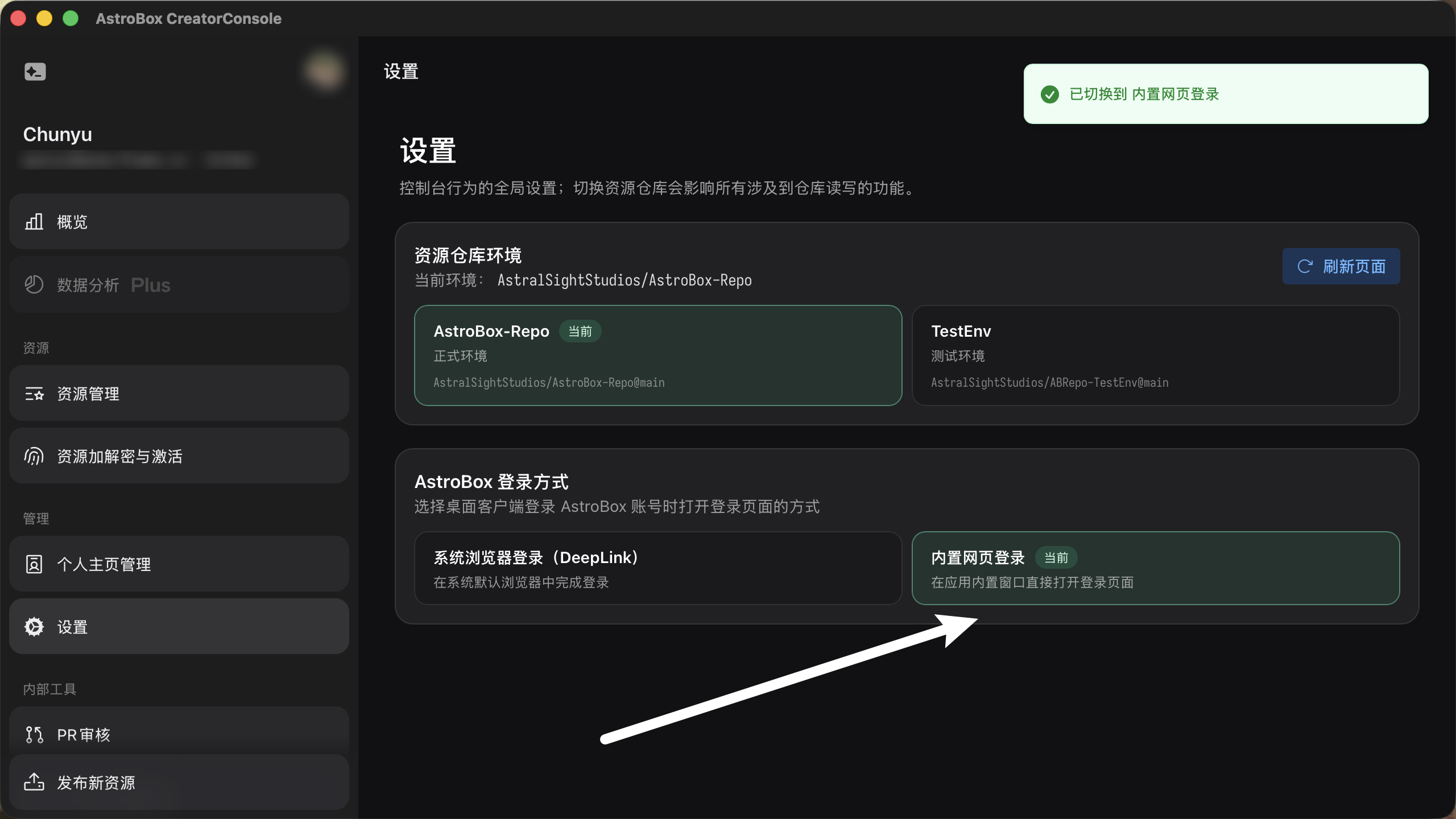Click the data analysis pie chart icon
This screenshot has width=1456, height=819.
[34, 284]
